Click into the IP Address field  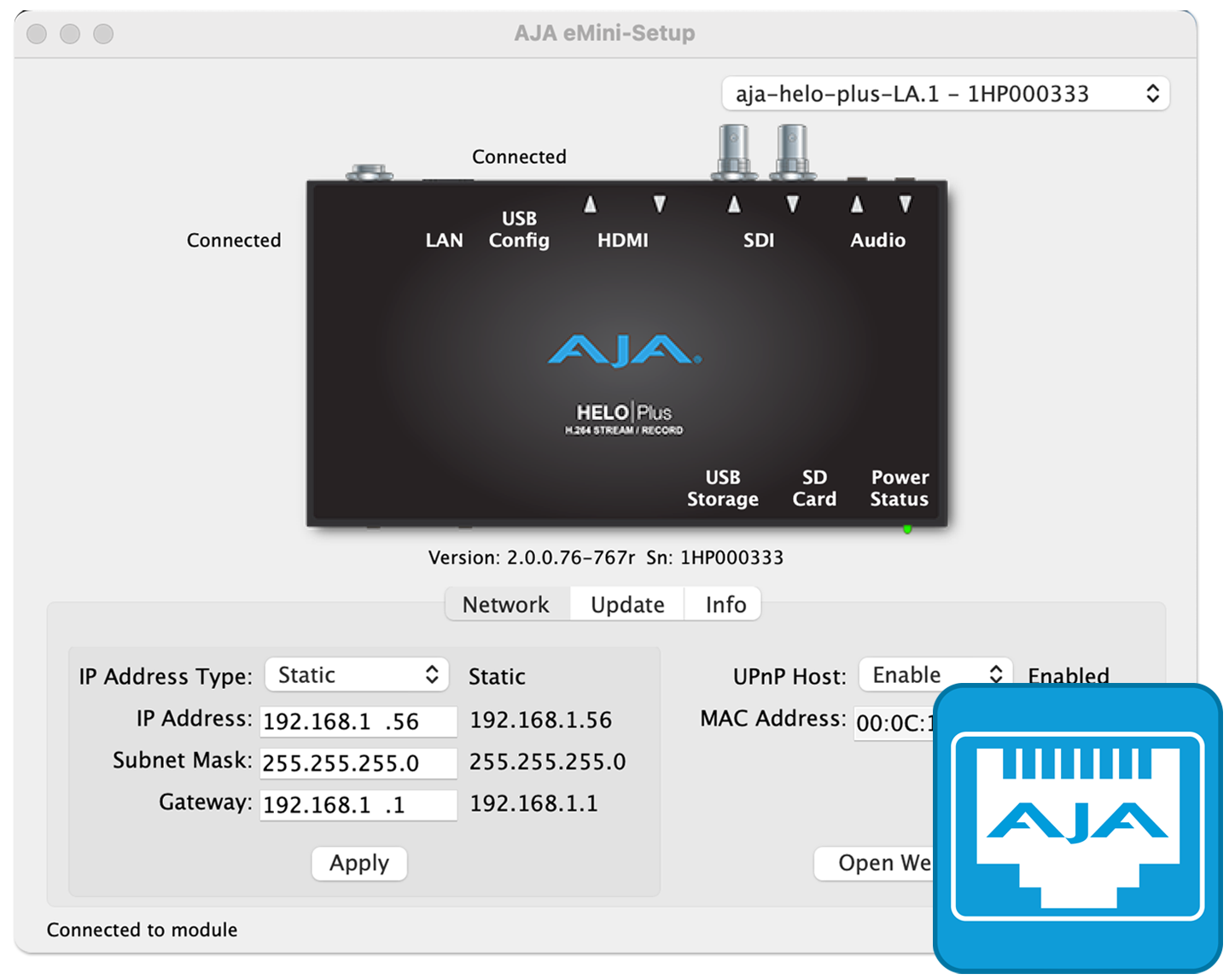pos(358,721)
